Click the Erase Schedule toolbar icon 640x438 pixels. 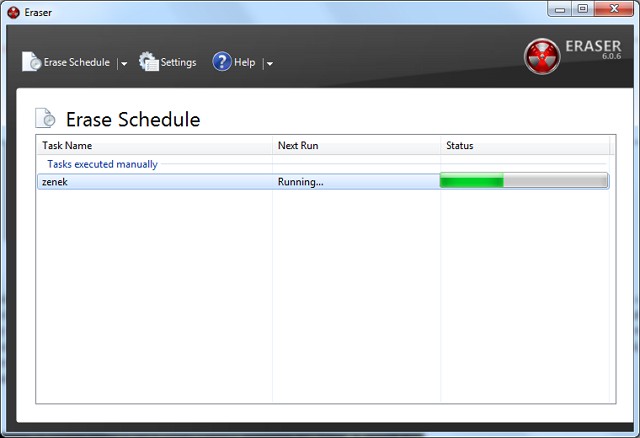coord(31,62)
